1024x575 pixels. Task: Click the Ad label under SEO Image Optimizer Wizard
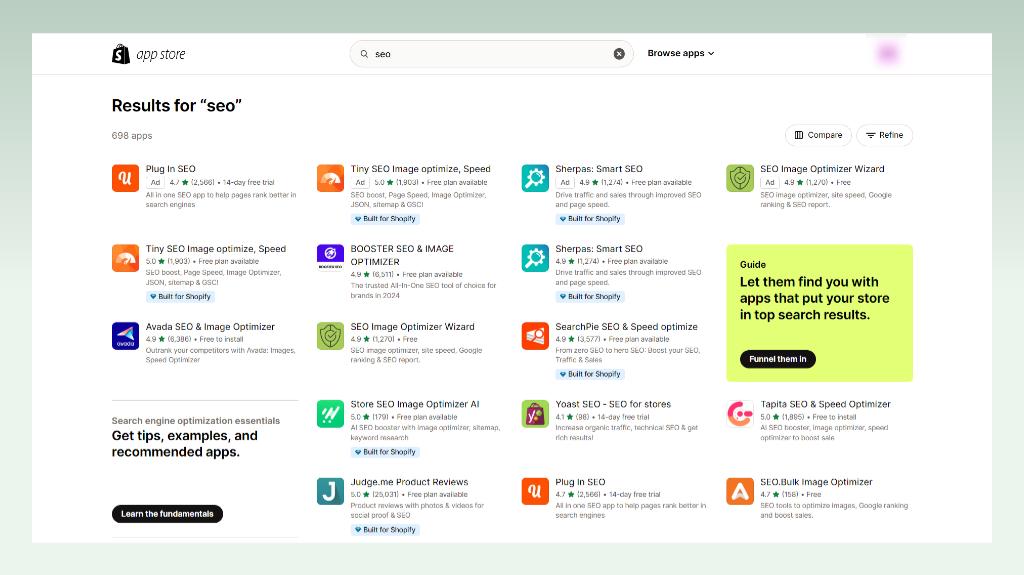click(770, 183)
